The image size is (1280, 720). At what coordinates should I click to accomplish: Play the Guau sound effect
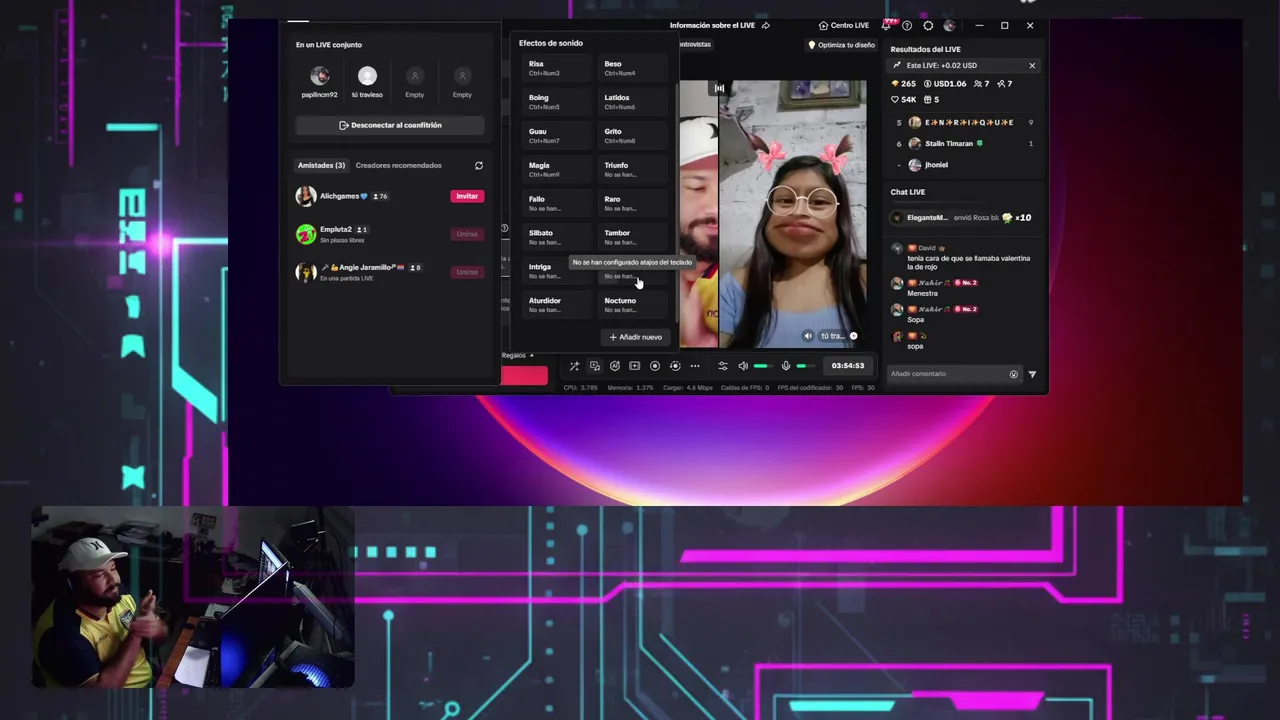tap(557, 136)
